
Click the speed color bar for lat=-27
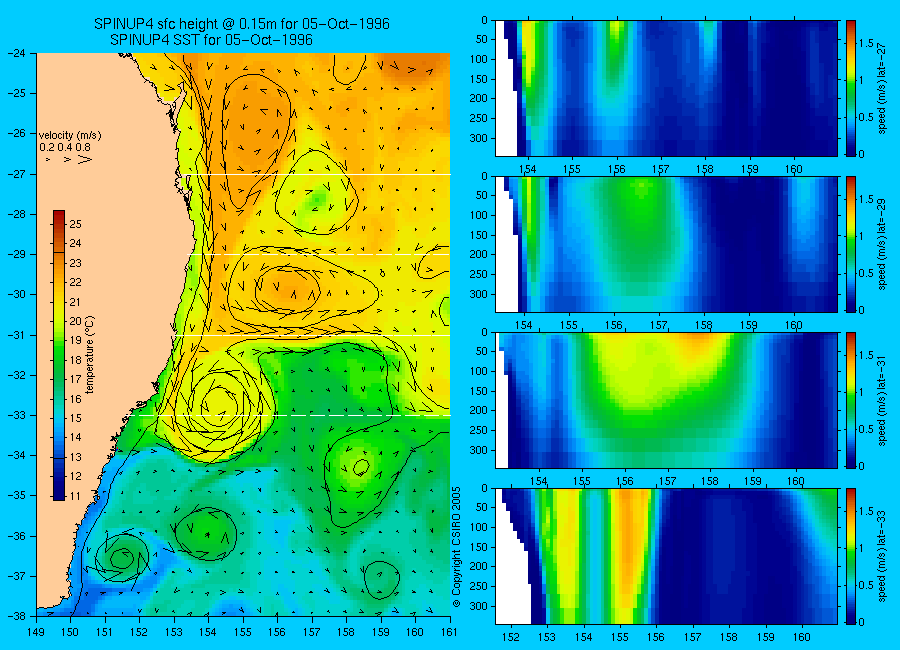point(850,88)
